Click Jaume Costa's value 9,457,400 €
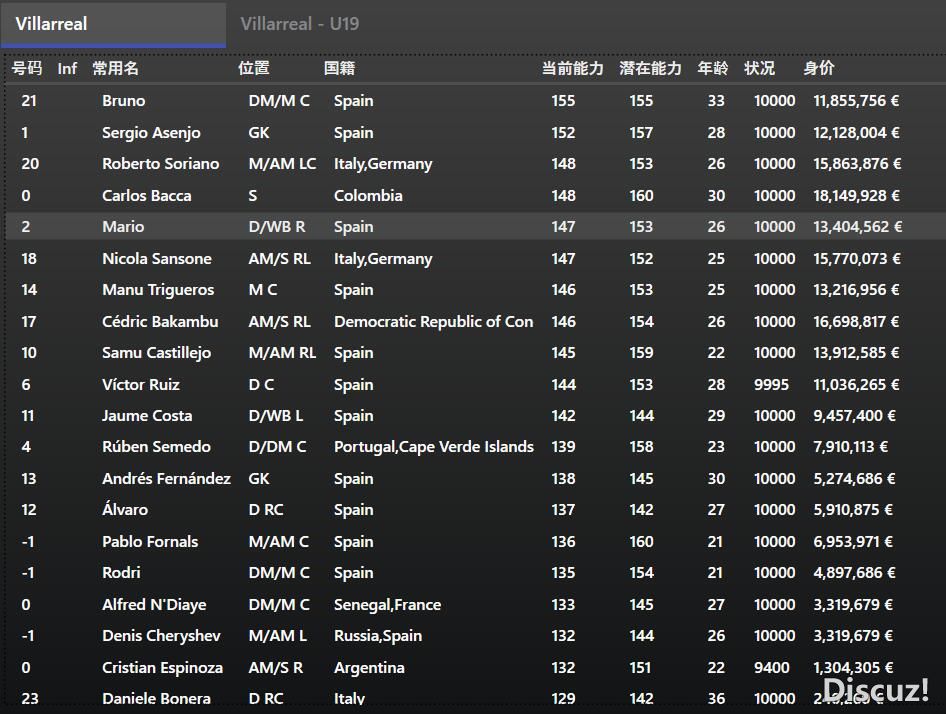The width and height of the screenshot is (946, 714). [x=854, y=416]
